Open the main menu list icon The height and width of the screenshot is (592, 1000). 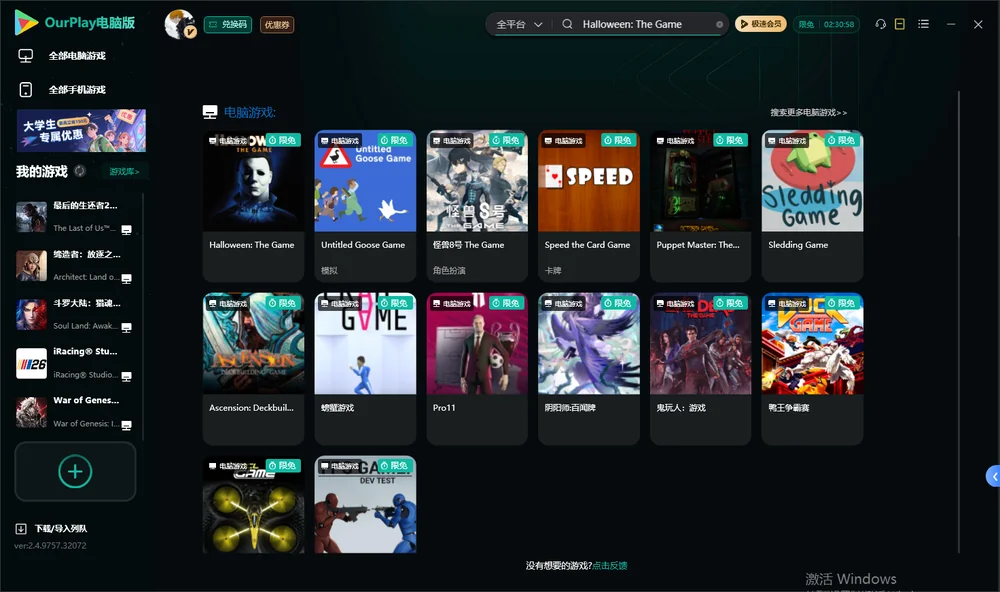click(923, 24)
